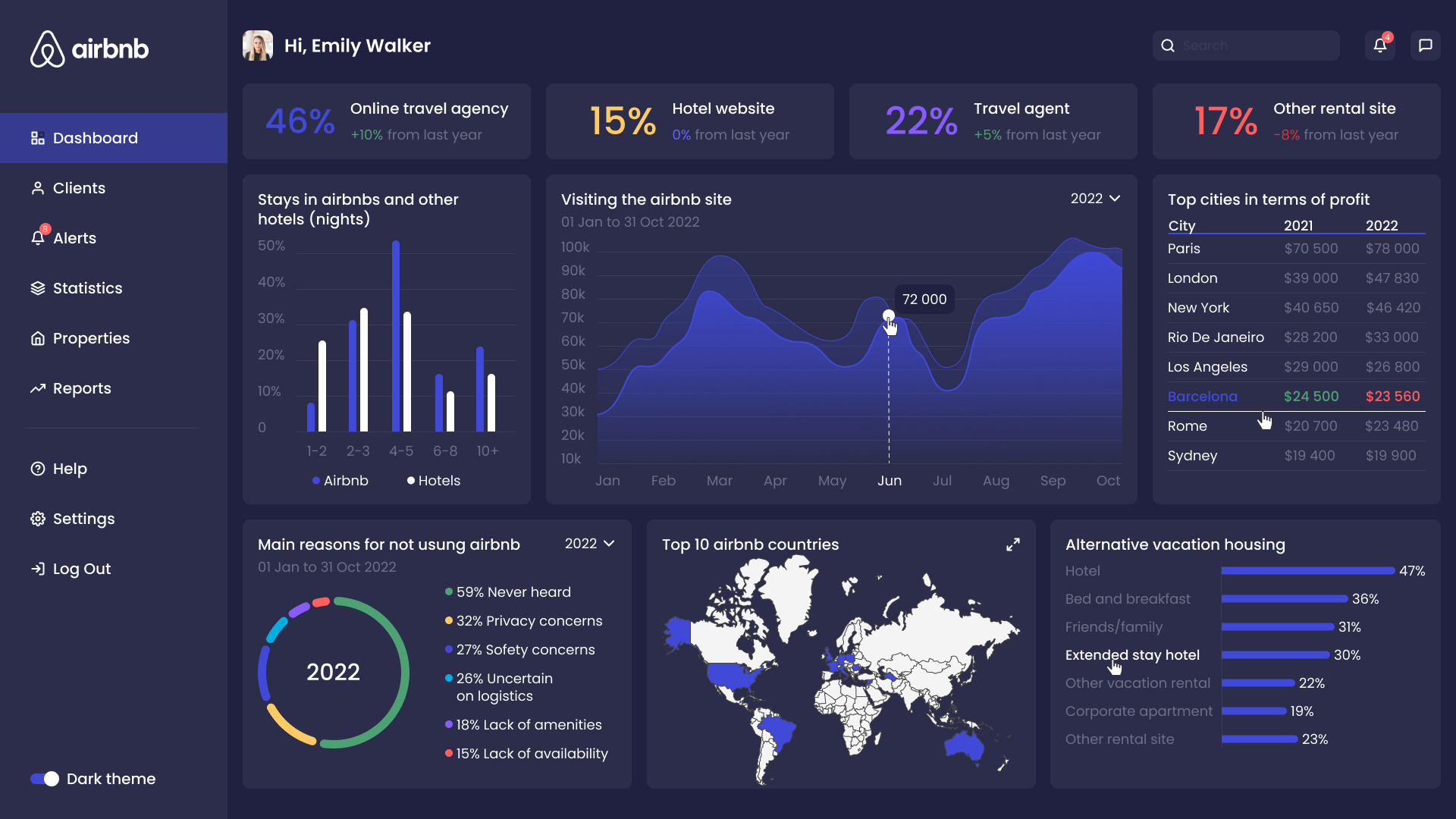Screen dimensions: 1456x819
Task: Select the Paris row in cities table
Action: 1297,249
